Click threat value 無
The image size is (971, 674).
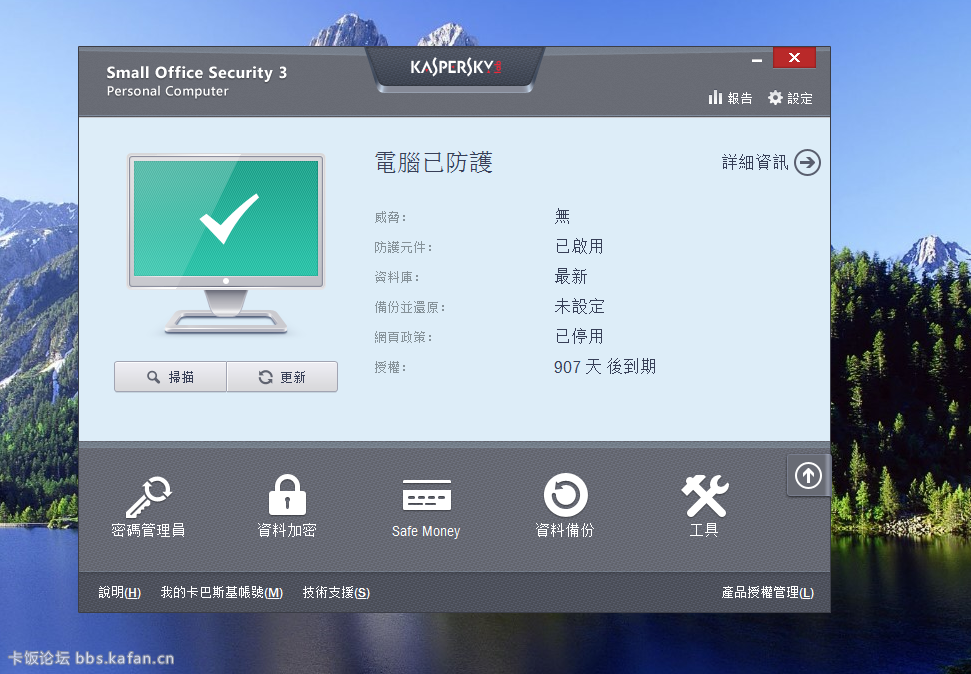click(562, 216)
